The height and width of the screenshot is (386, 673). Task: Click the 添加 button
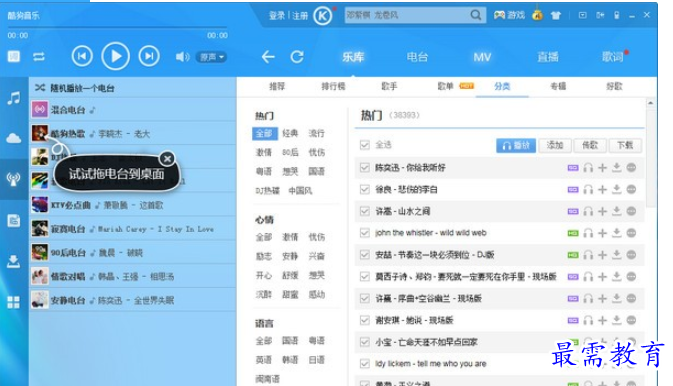click(555, 146)
